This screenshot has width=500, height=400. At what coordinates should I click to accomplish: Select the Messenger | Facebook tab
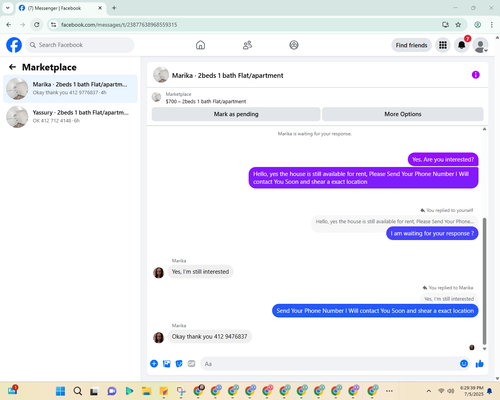61,8
